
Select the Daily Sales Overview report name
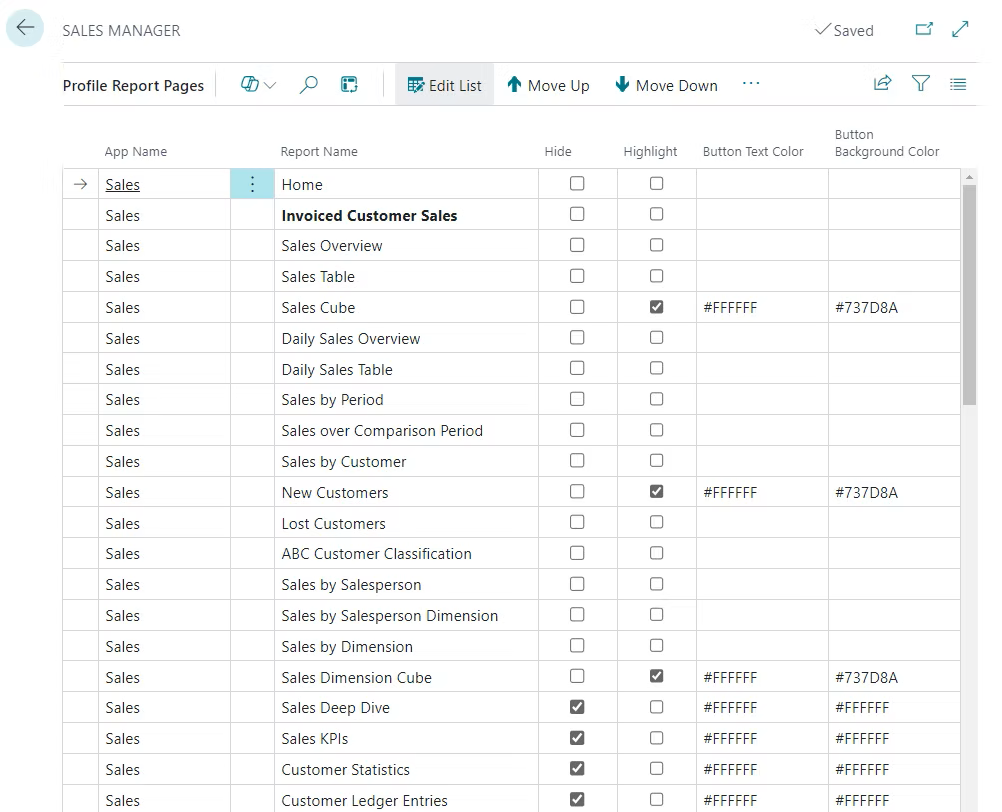[x=351, y=339]
